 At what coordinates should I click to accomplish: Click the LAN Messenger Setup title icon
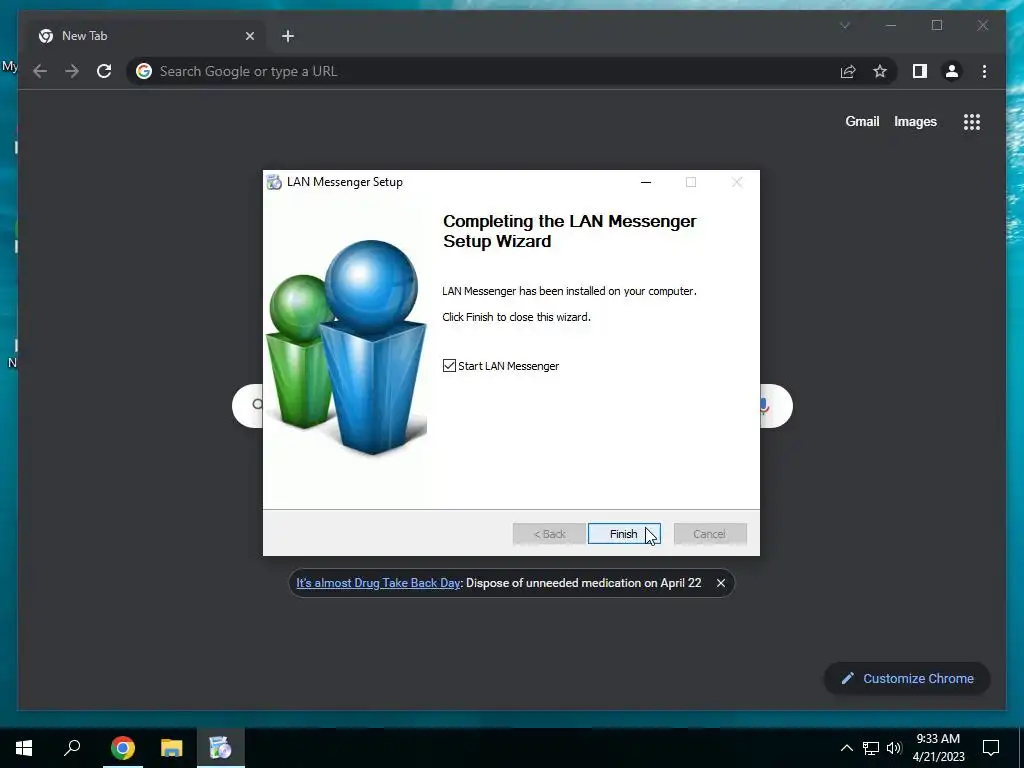274,182
